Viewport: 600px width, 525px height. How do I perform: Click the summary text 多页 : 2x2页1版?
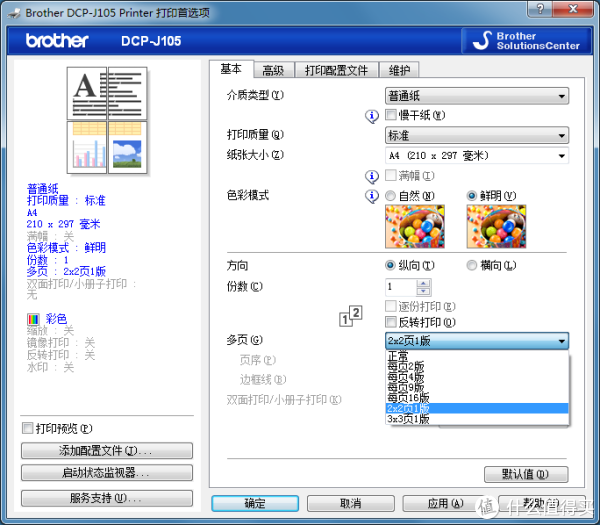pos(66,272)
